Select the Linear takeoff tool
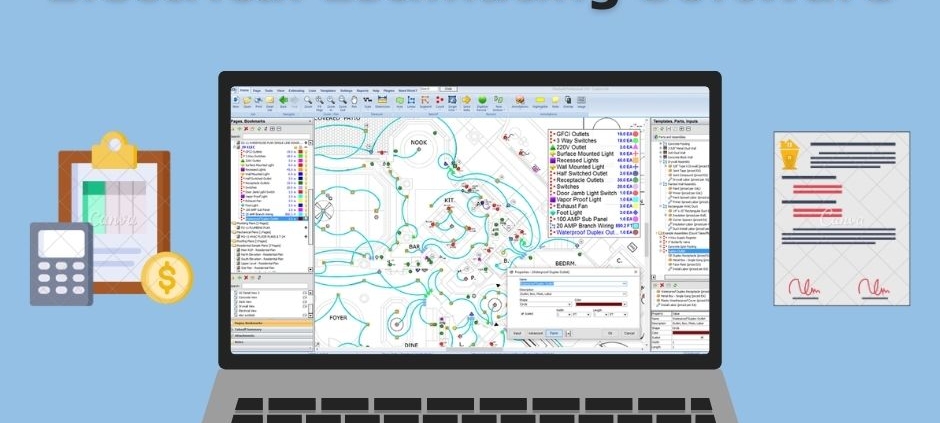 coord(411,100)
